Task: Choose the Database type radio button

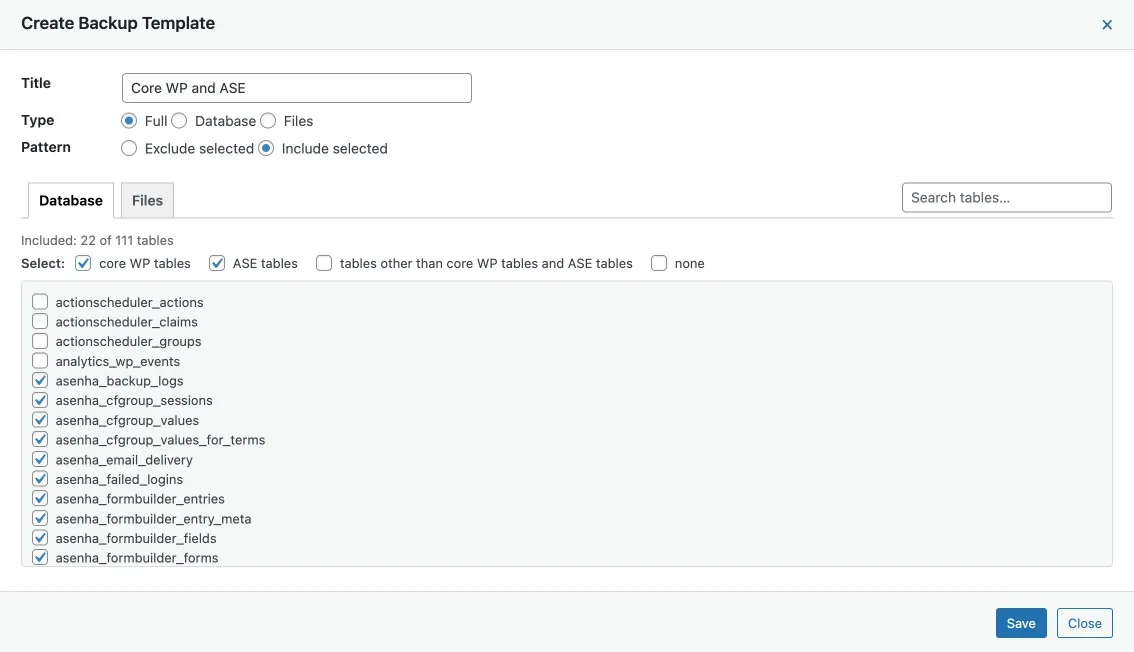Action: pos(179,121)
